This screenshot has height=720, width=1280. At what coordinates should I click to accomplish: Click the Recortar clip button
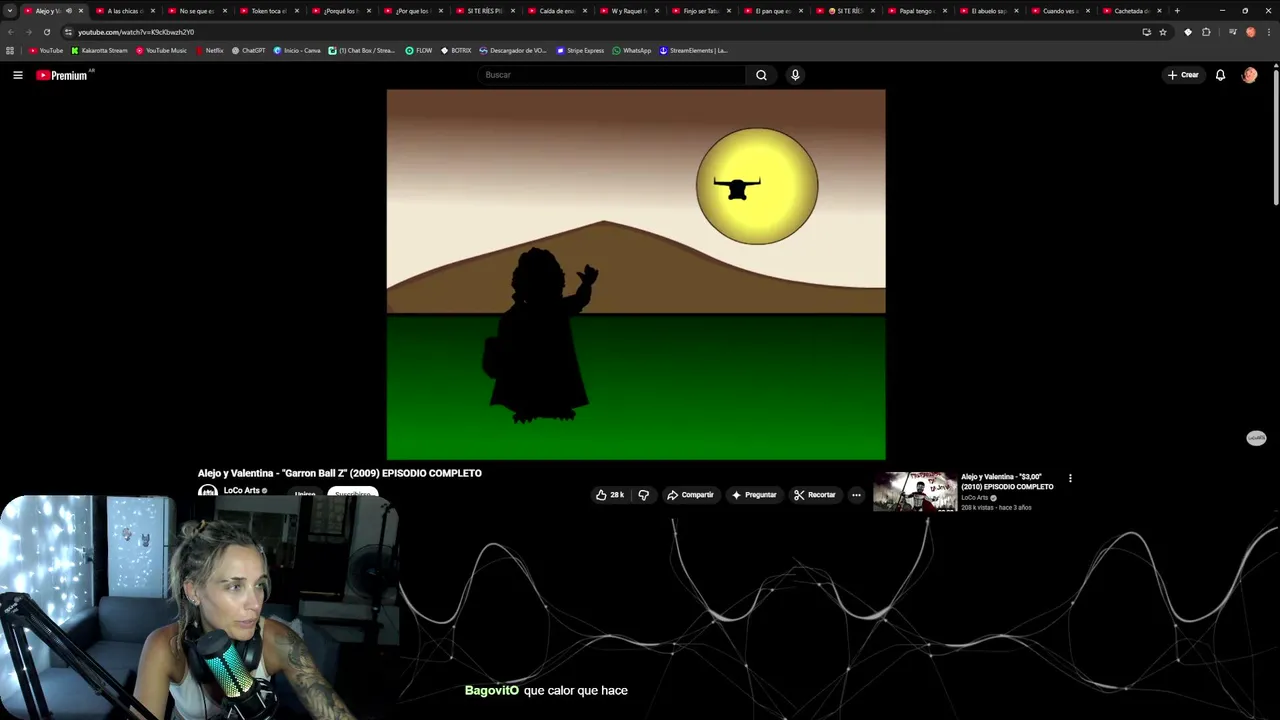[814, 495]
